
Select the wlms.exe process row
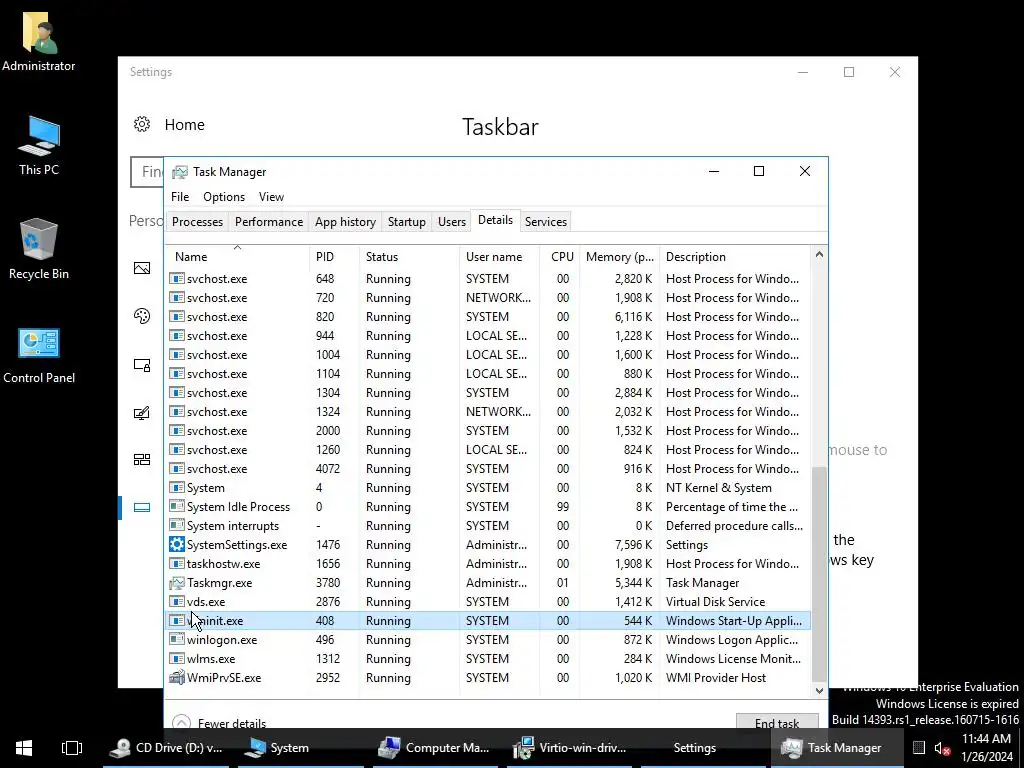pos(488,658)
